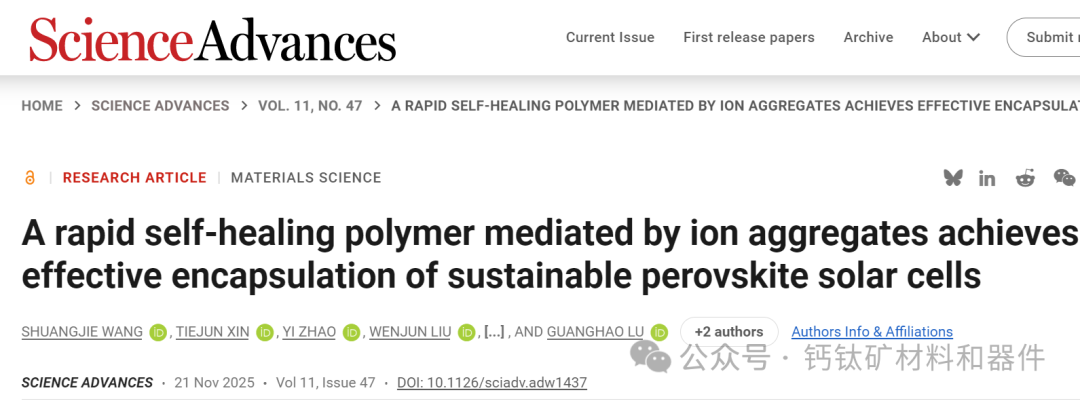Follow the DOI 10.1126/sciadv.adw1437 link
Screen dimensions: 1080x401
point(492,383)
